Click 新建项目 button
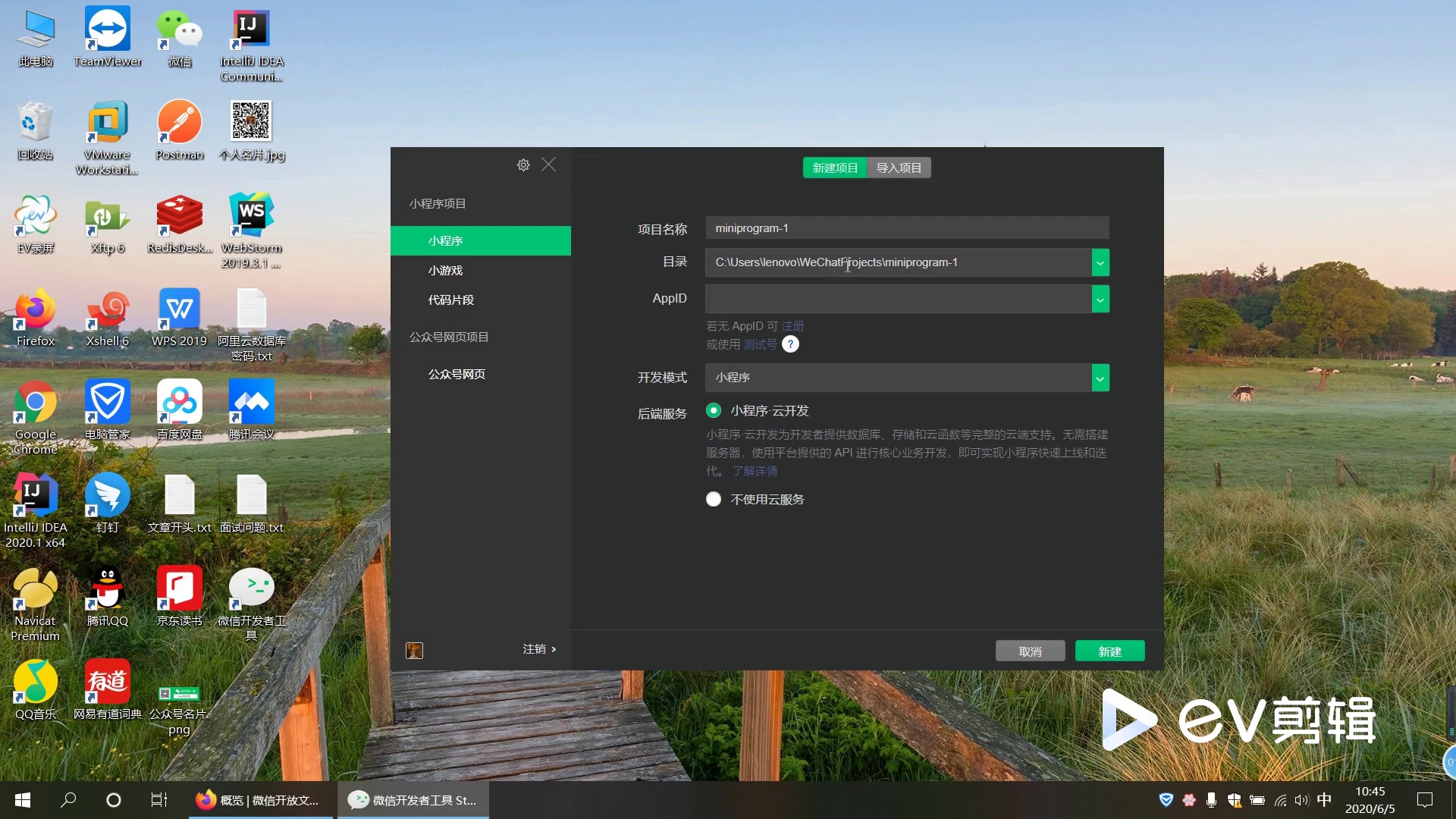1456x819 pixels. (834, 167)
